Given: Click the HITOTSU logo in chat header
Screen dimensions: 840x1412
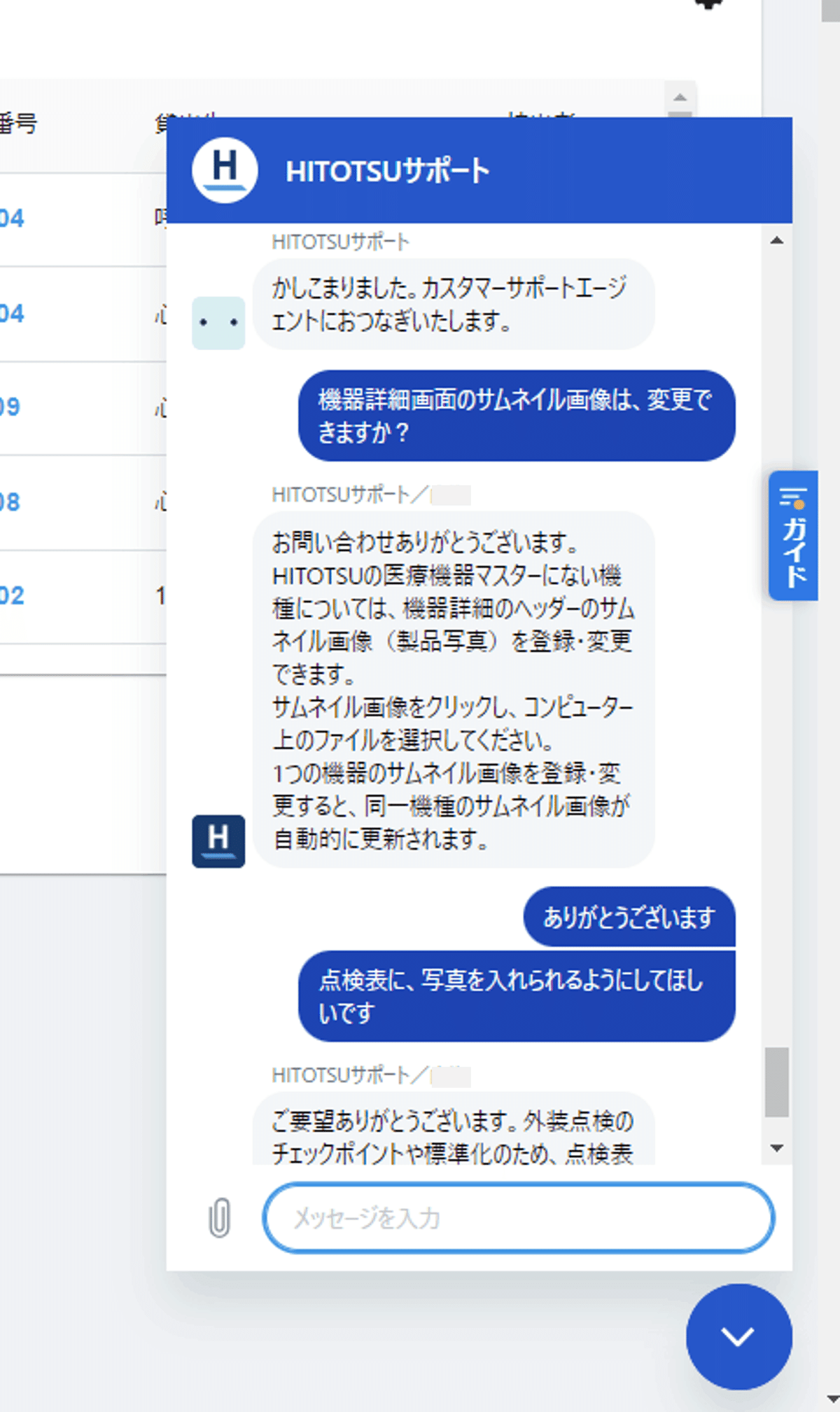Looking at the screenshot, I should pos(225,170).
